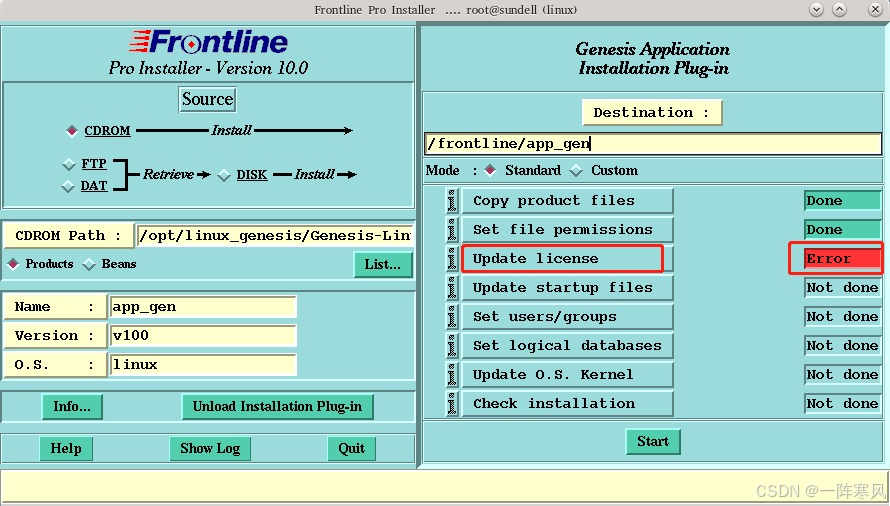Click the Check installation step
The width and height of the screenshot is (890, 506).
point(568,403)
